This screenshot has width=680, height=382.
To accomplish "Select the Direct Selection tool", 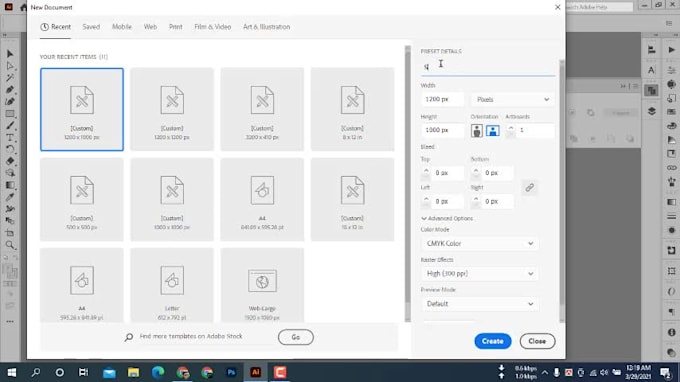I will (10, 66).
